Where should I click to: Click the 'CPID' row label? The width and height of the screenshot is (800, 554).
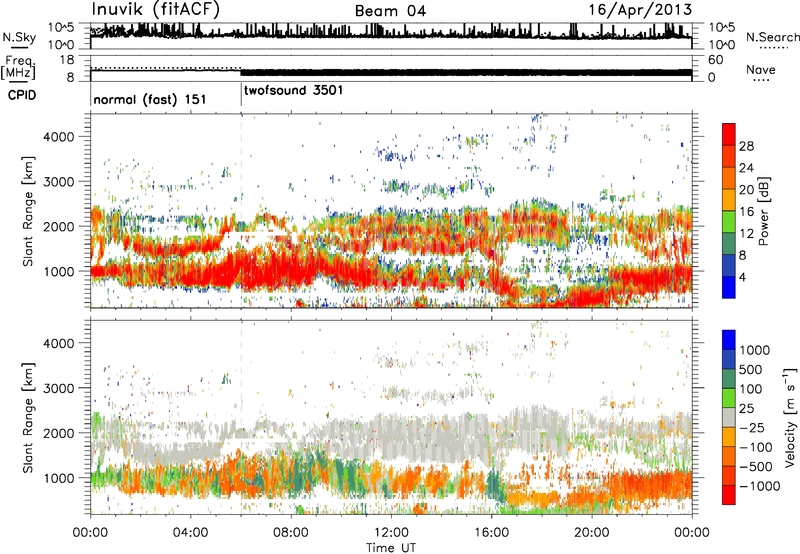(22, 95)
